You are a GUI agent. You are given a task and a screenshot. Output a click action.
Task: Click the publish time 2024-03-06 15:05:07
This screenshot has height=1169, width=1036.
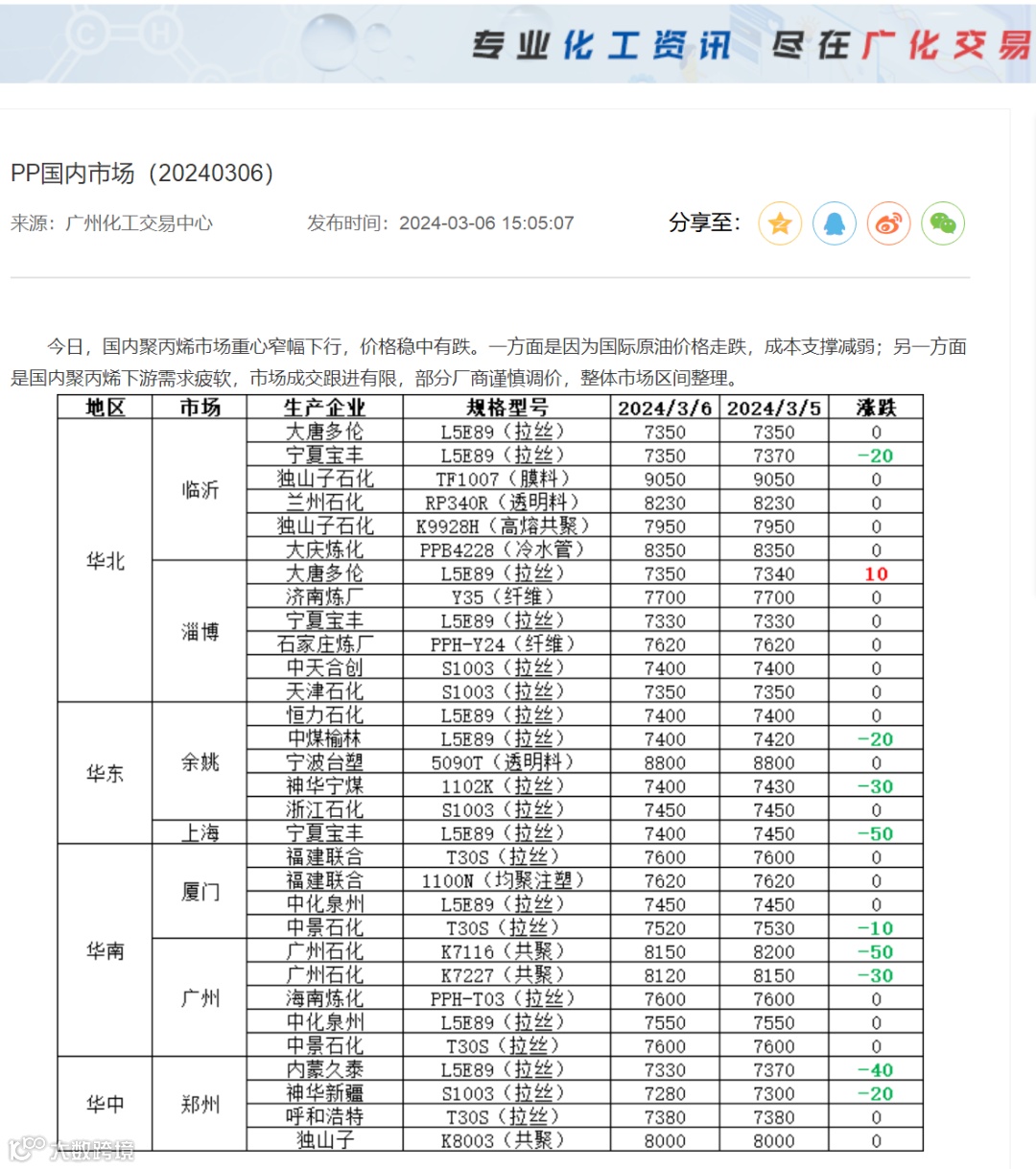coord(486,223)
